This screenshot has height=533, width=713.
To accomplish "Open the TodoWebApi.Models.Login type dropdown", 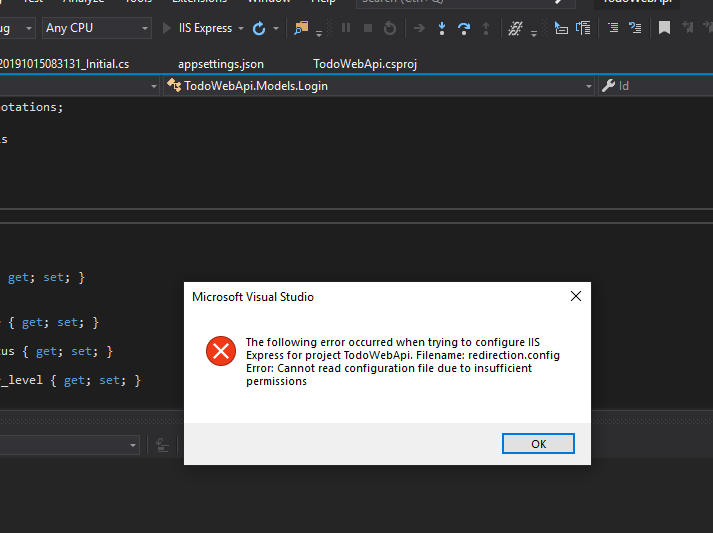I will [x=379, y=85].
